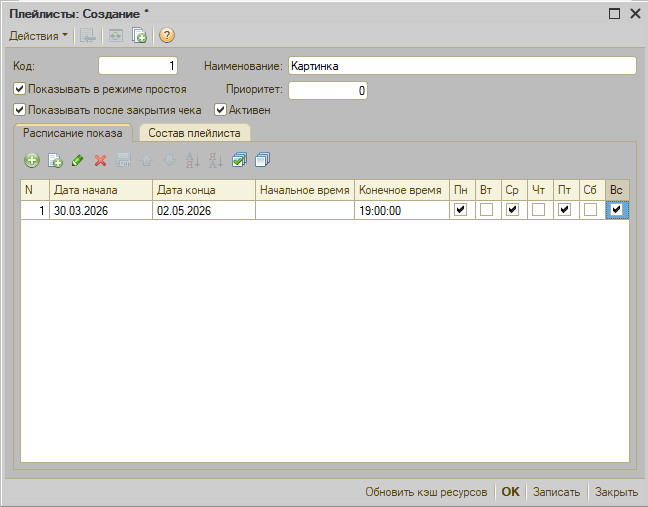Screen dimensions: 648x507
Task: Click the Edit row pencil icon
Action: click(x=77, y=160)
